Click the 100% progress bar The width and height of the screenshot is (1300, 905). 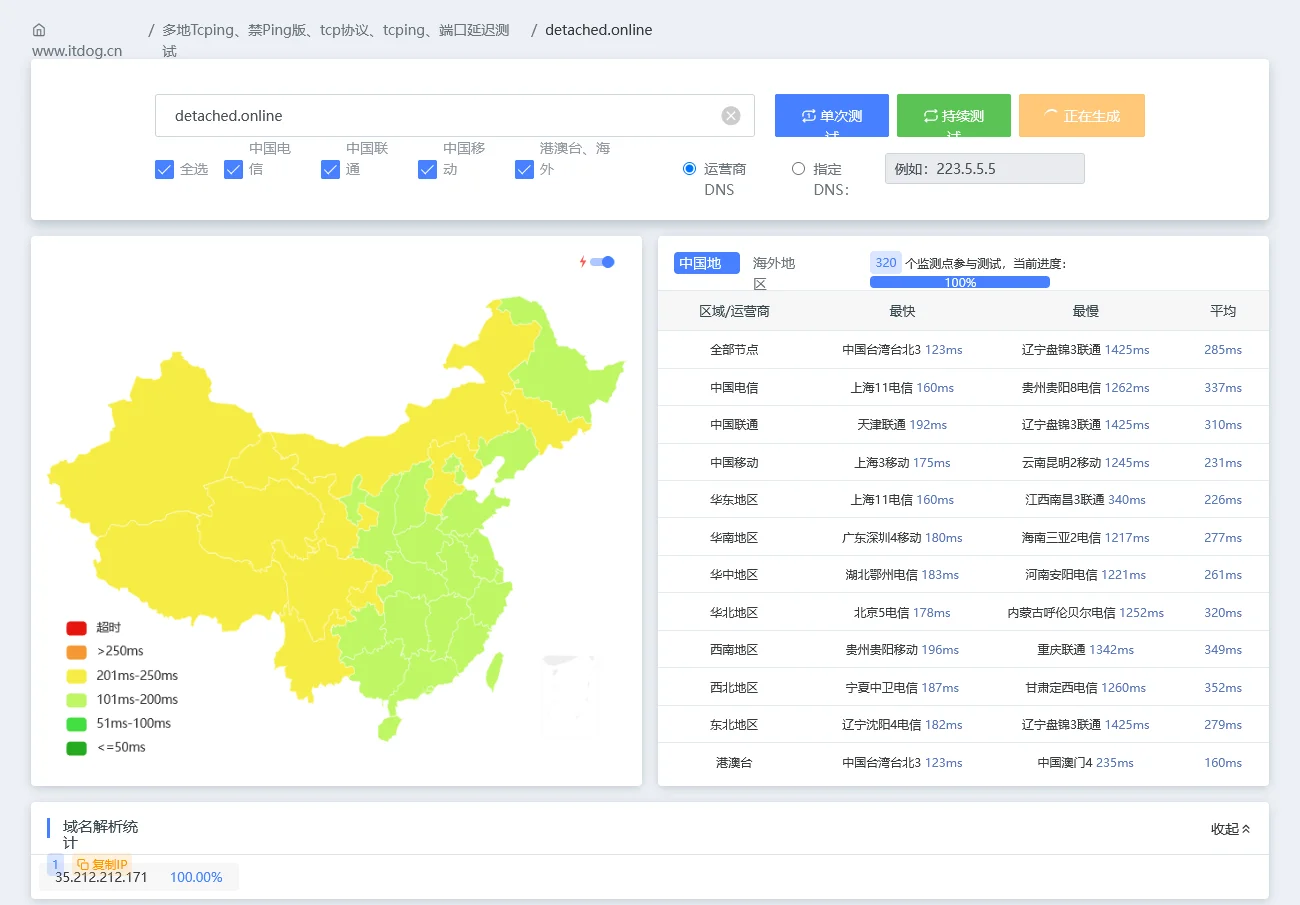coord(960,282)
